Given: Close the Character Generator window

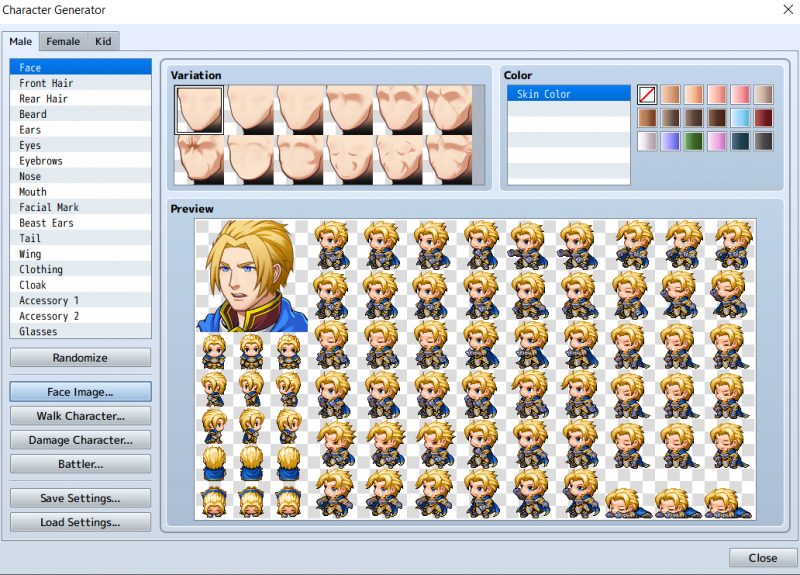Looking at the screenshot, I should [x=788, y=10].
